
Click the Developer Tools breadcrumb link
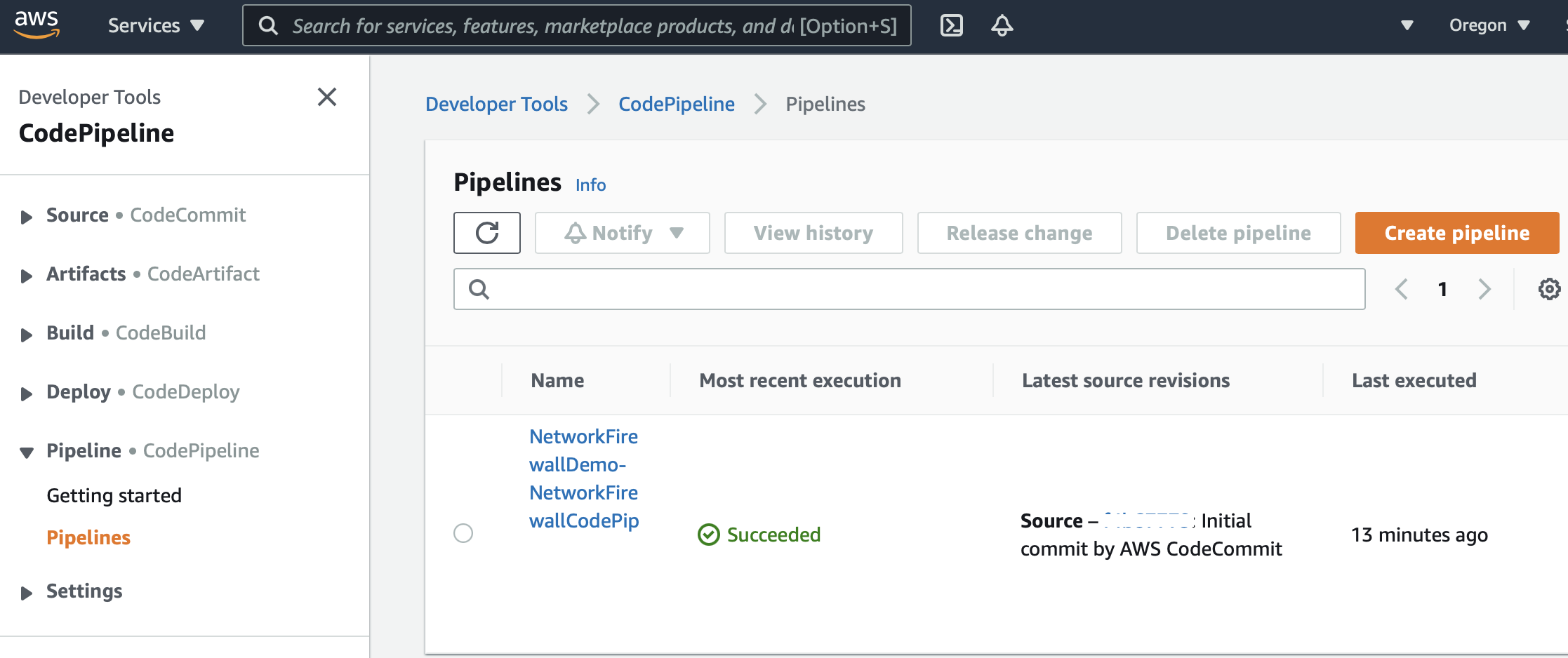coord(496,104)
